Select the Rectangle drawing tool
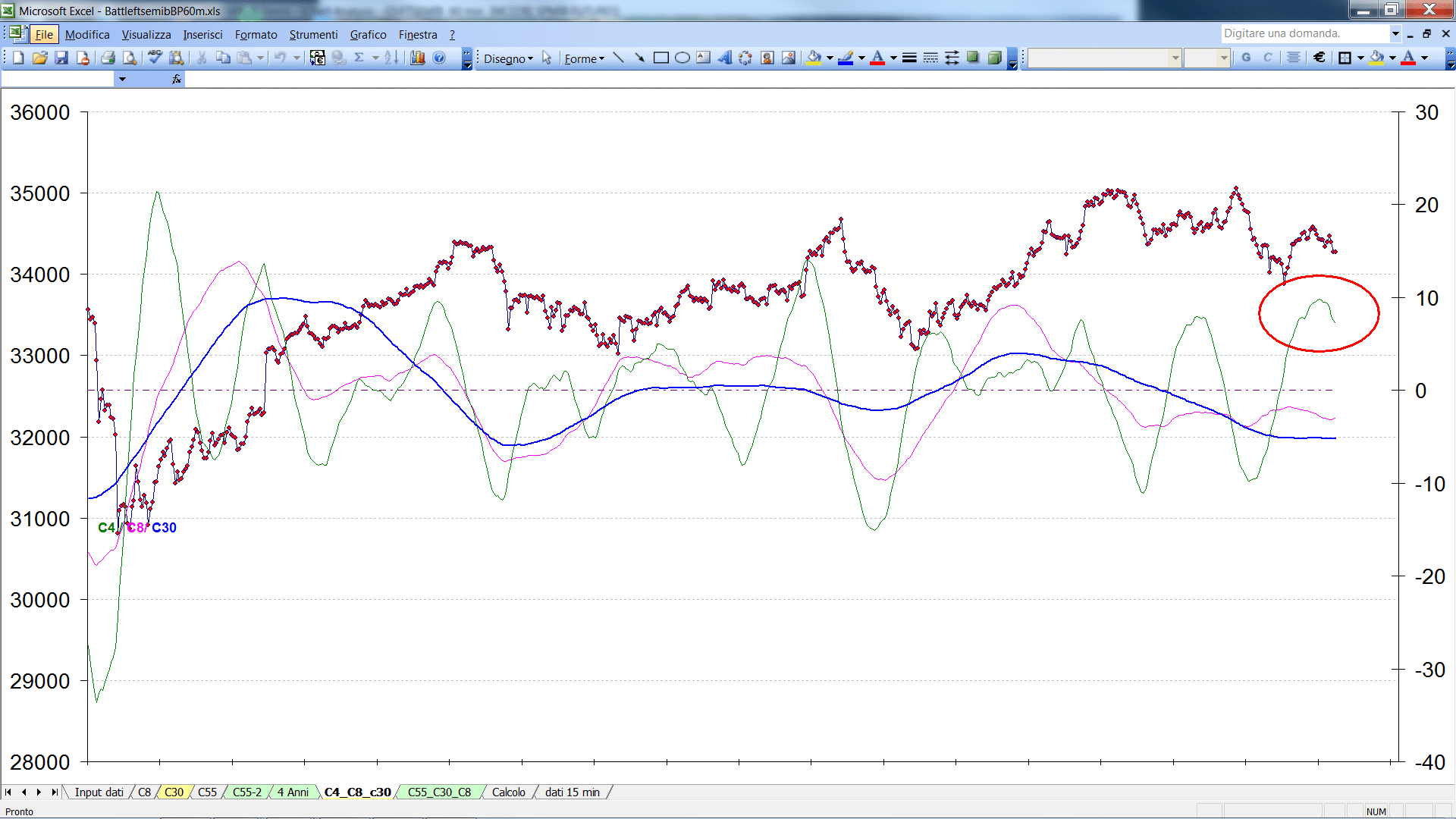Viewport: 1456px width, 819px height. pos(661,58)
